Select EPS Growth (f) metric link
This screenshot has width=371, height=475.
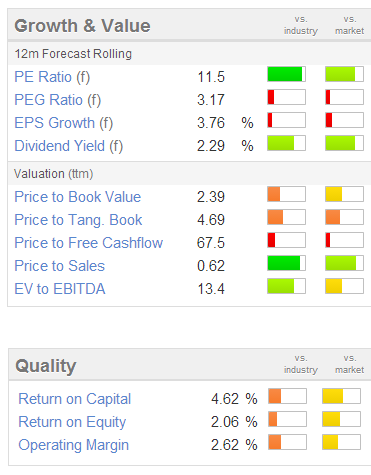[x=64, y=123]
